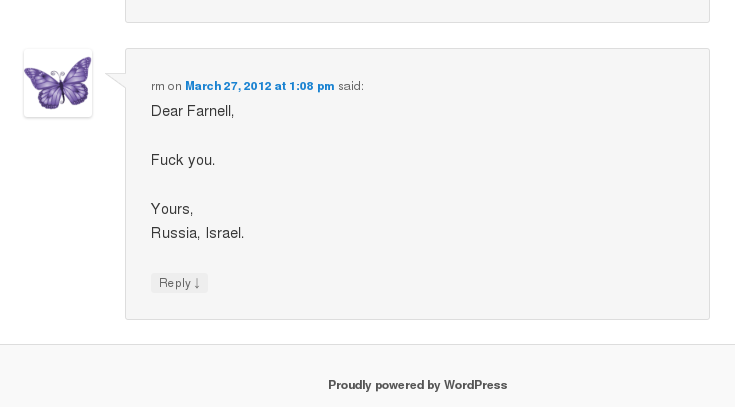Viewport: 735px width, 407px height.
Task: Click the word "said:" in comment header
Action: click(351, 86)
